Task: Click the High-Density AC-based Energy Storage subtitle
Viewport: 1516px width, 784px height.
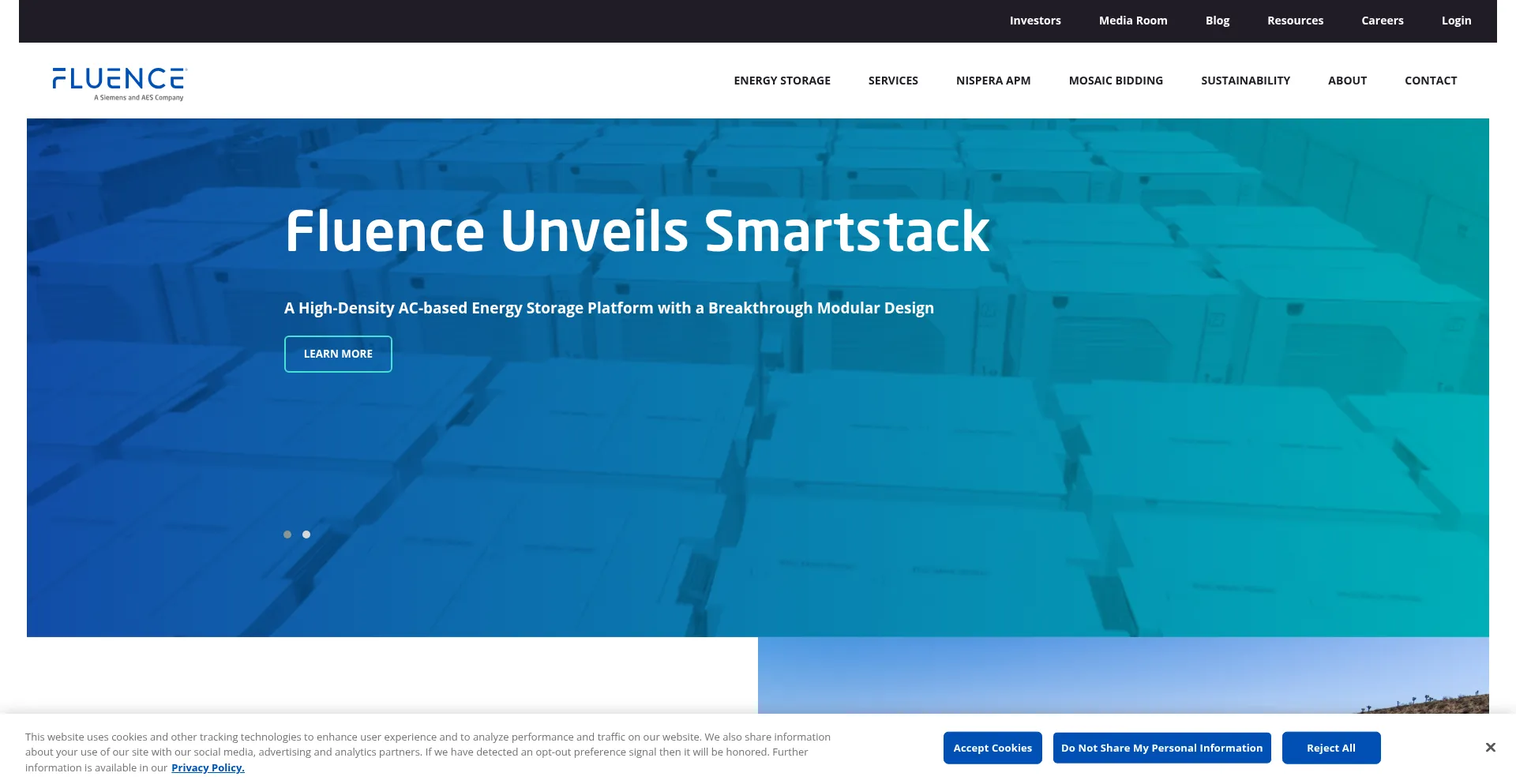Action: click(x=609, y=308)
